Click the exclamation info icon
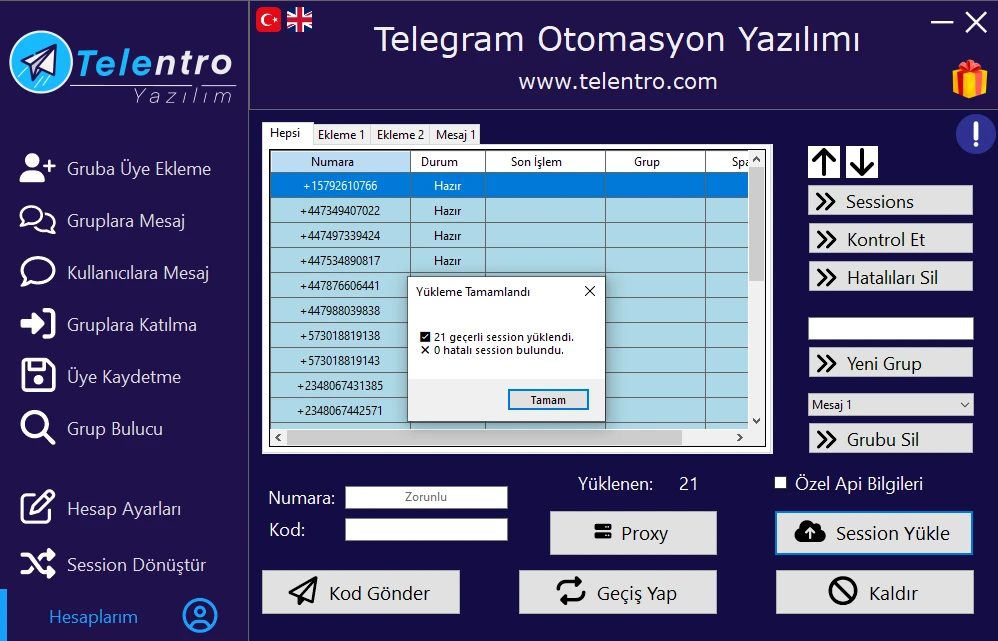998x641 pixels. [x=976, y=134]
